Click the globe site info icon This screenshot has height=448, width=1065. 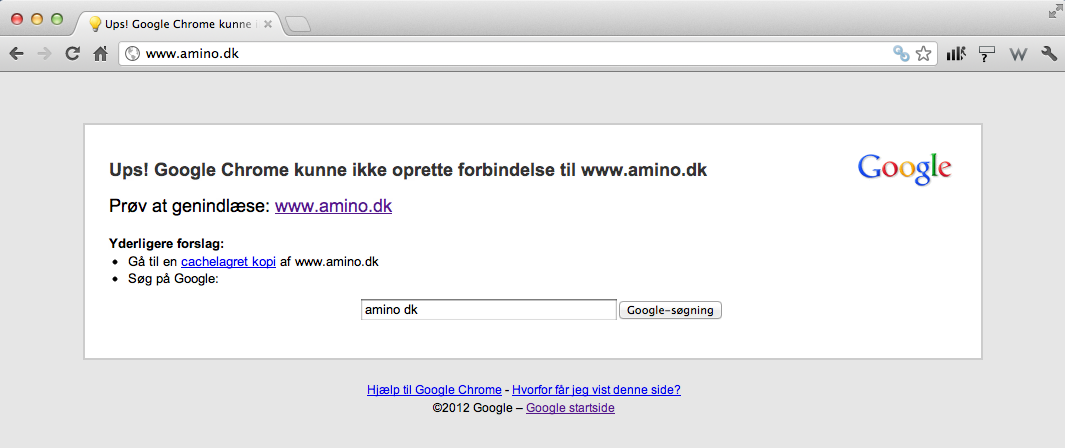132,54
